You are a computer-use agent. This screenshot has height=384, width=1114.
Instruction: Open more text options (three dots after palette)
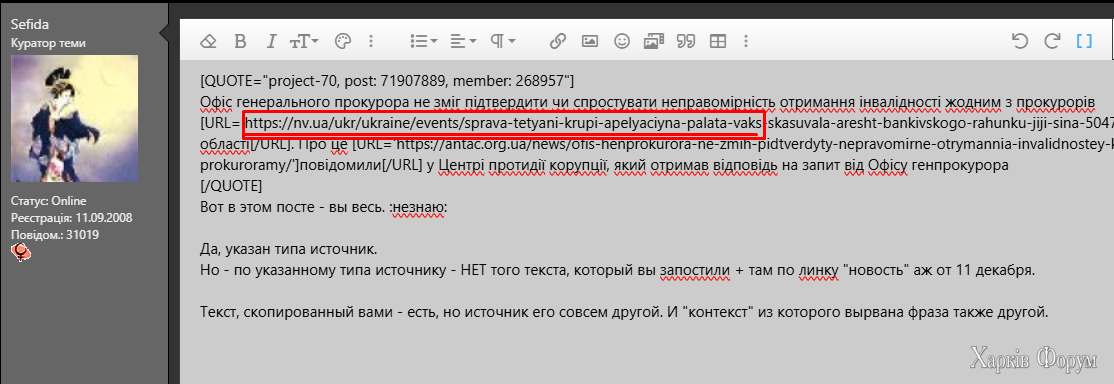[370, 41]
